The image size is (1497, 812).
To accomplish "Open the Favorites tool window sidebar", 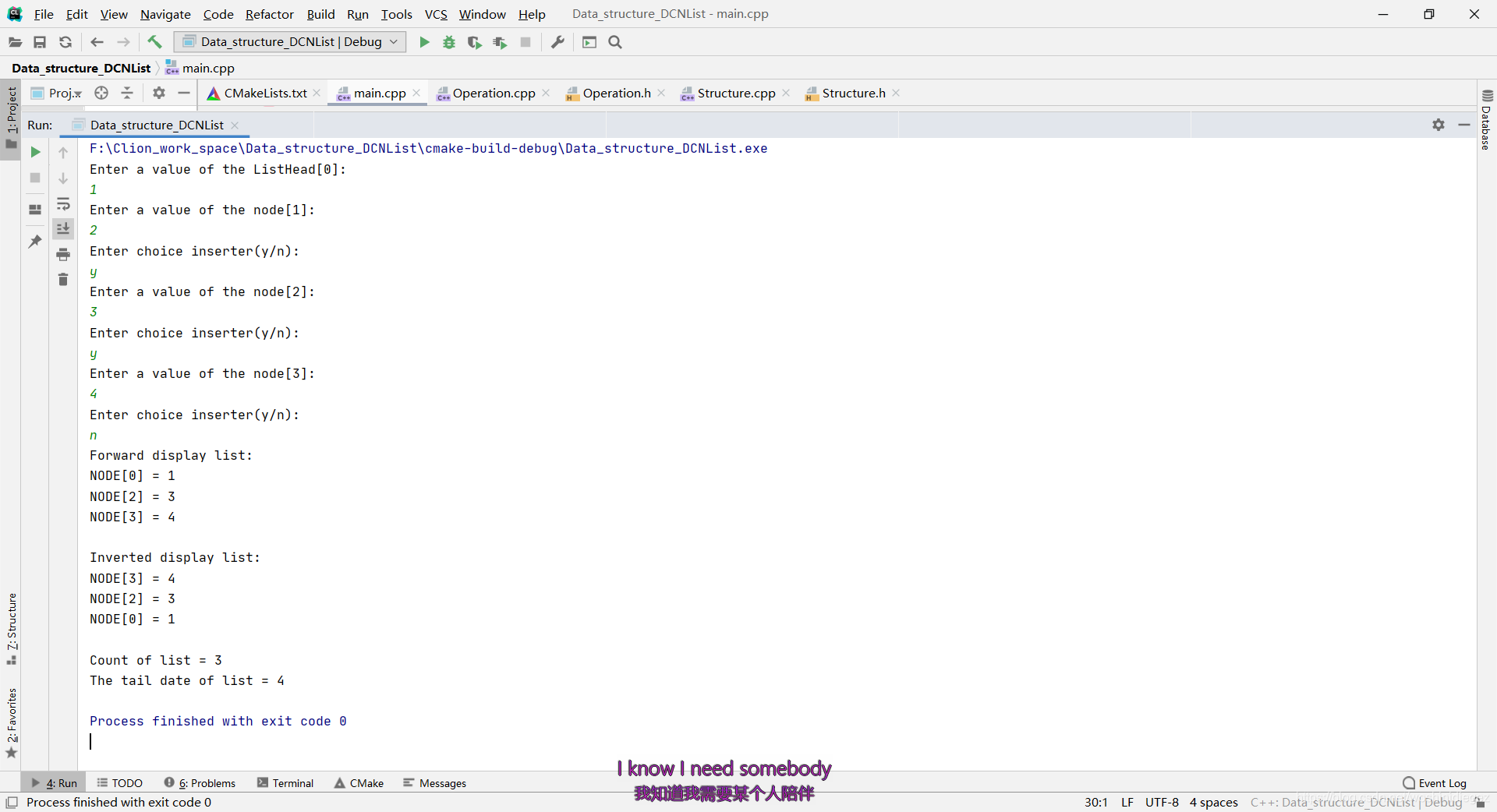I will (x=11, y=722).
